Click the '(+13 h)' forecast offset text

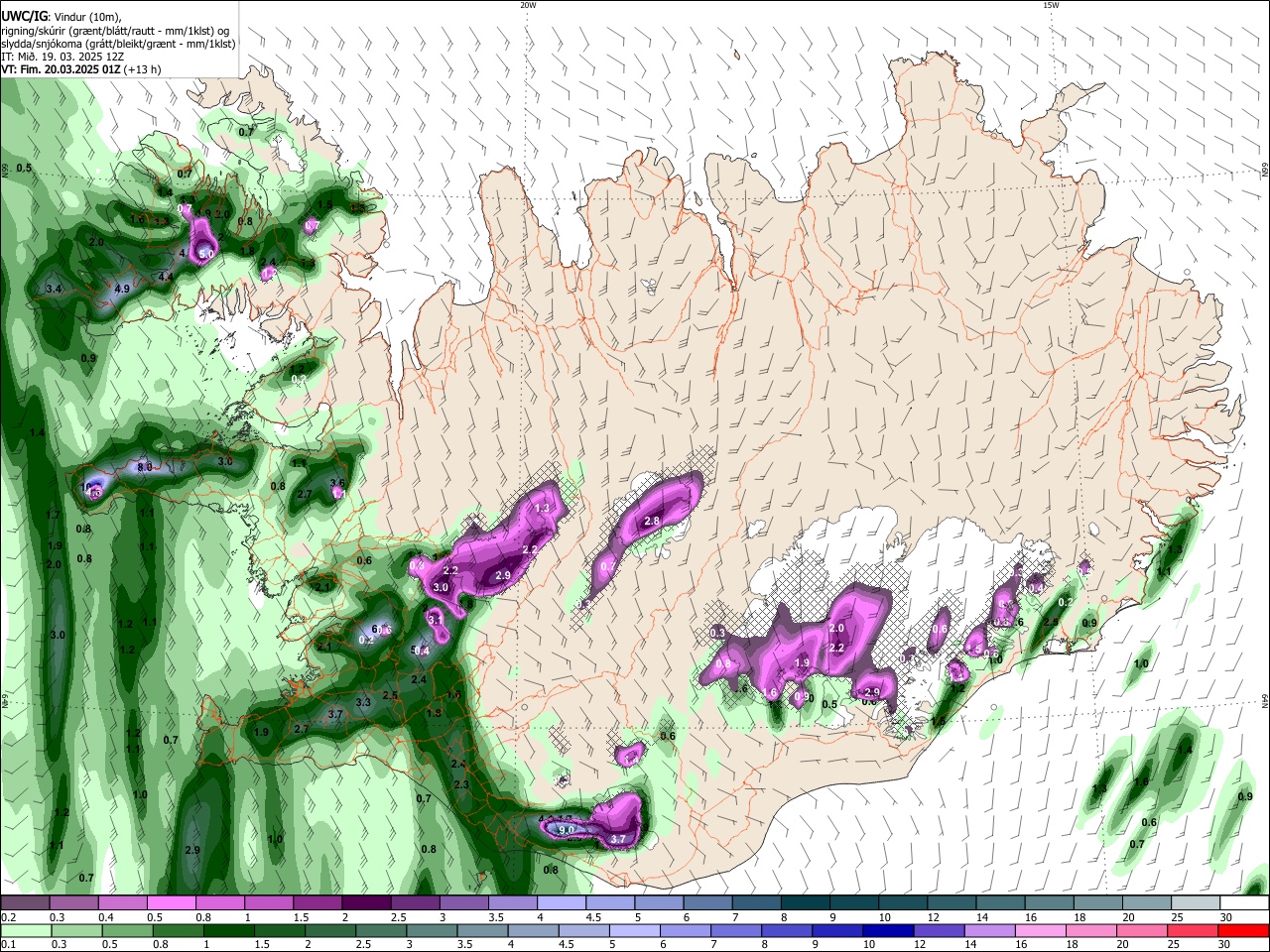pyautogui.click(x=144, y=69)
